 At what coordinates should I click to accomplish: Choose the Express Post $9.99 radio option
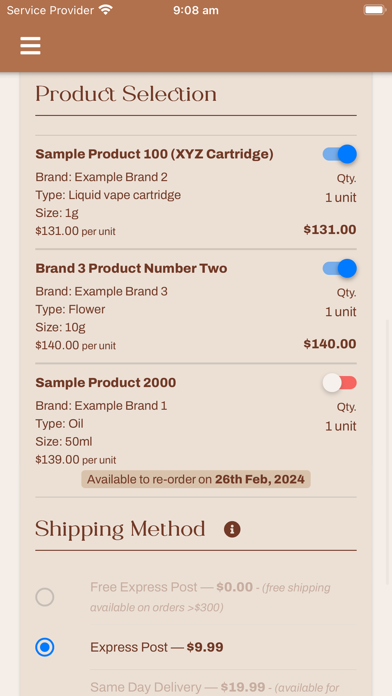(x=45, y=647)
